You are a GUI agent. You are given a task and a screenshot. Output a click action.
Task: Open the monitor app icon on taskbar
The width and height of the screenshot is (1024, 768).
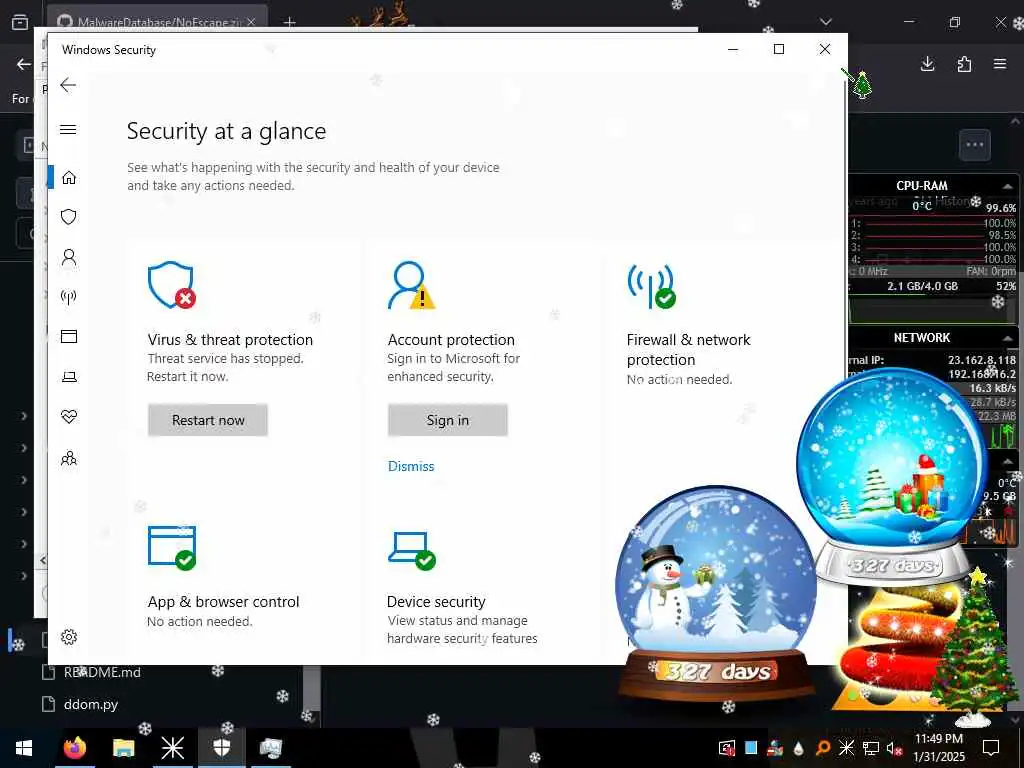(x=270, y=748)
